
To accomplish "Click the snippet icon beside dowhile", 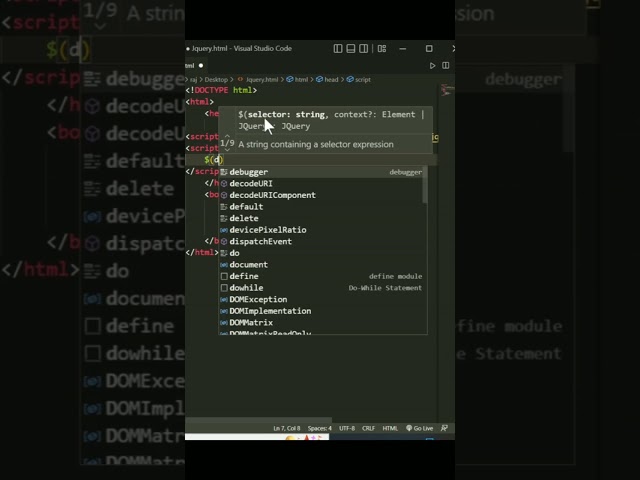I will [x=224, y=288].
